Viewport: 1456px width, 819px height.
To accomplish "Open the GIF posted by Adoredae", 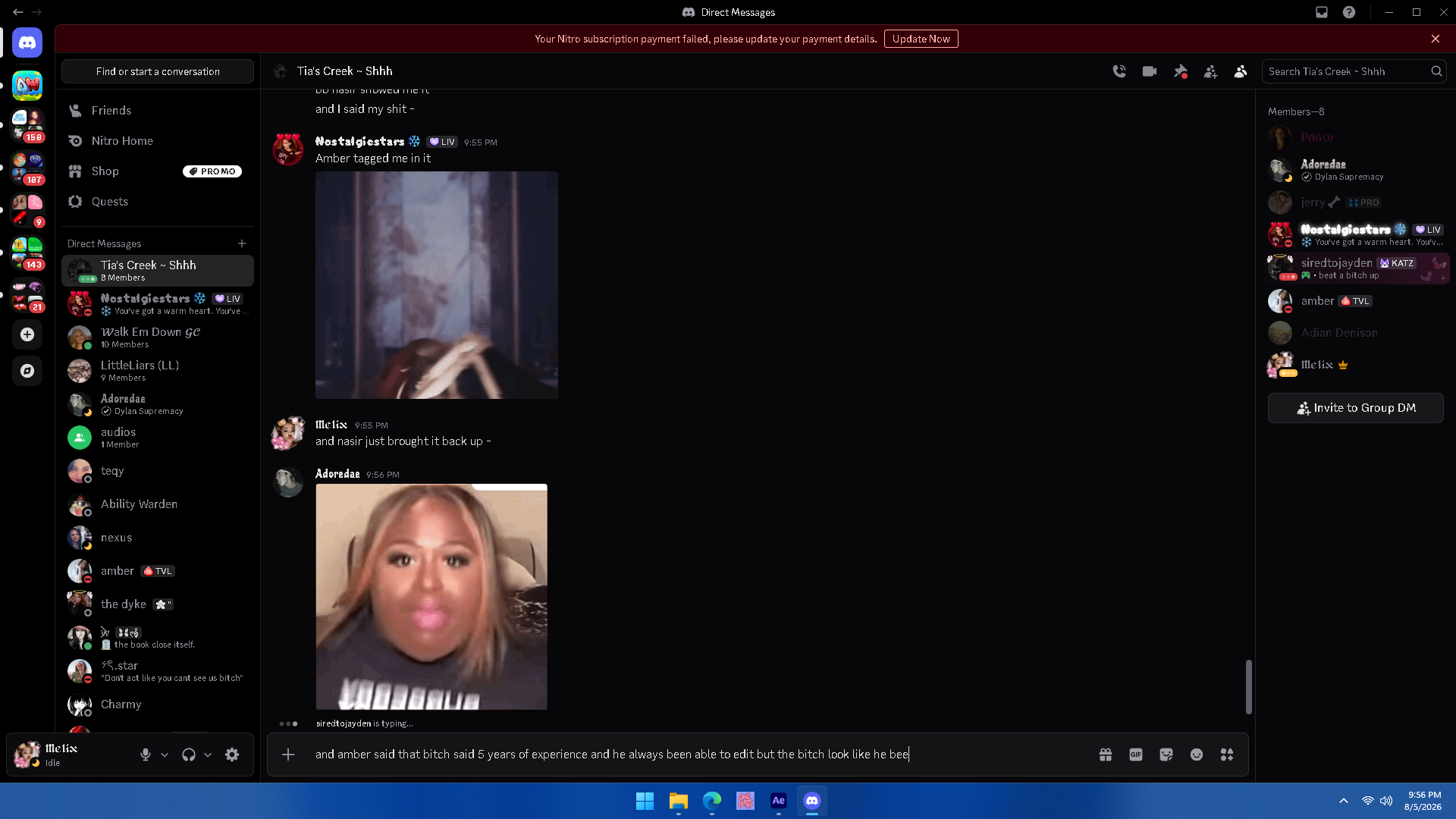I will tap(431, 597).
